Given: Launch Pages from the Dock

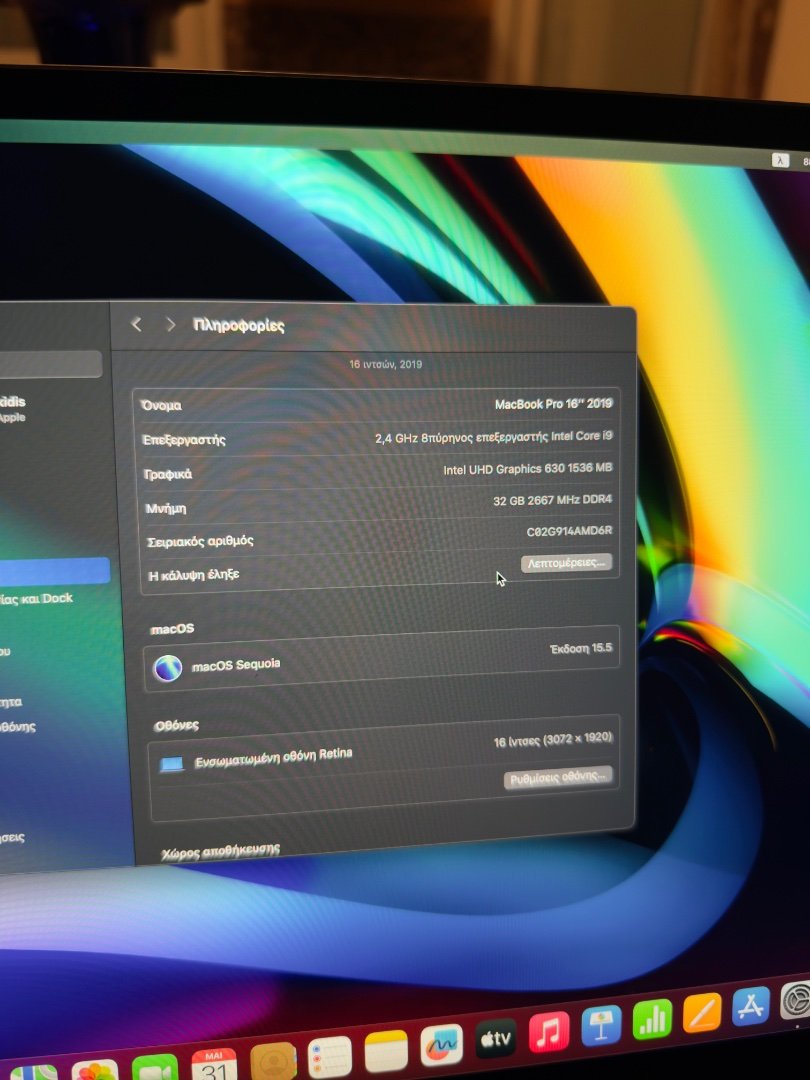Looking at the screenshot, I should 702,1013.
